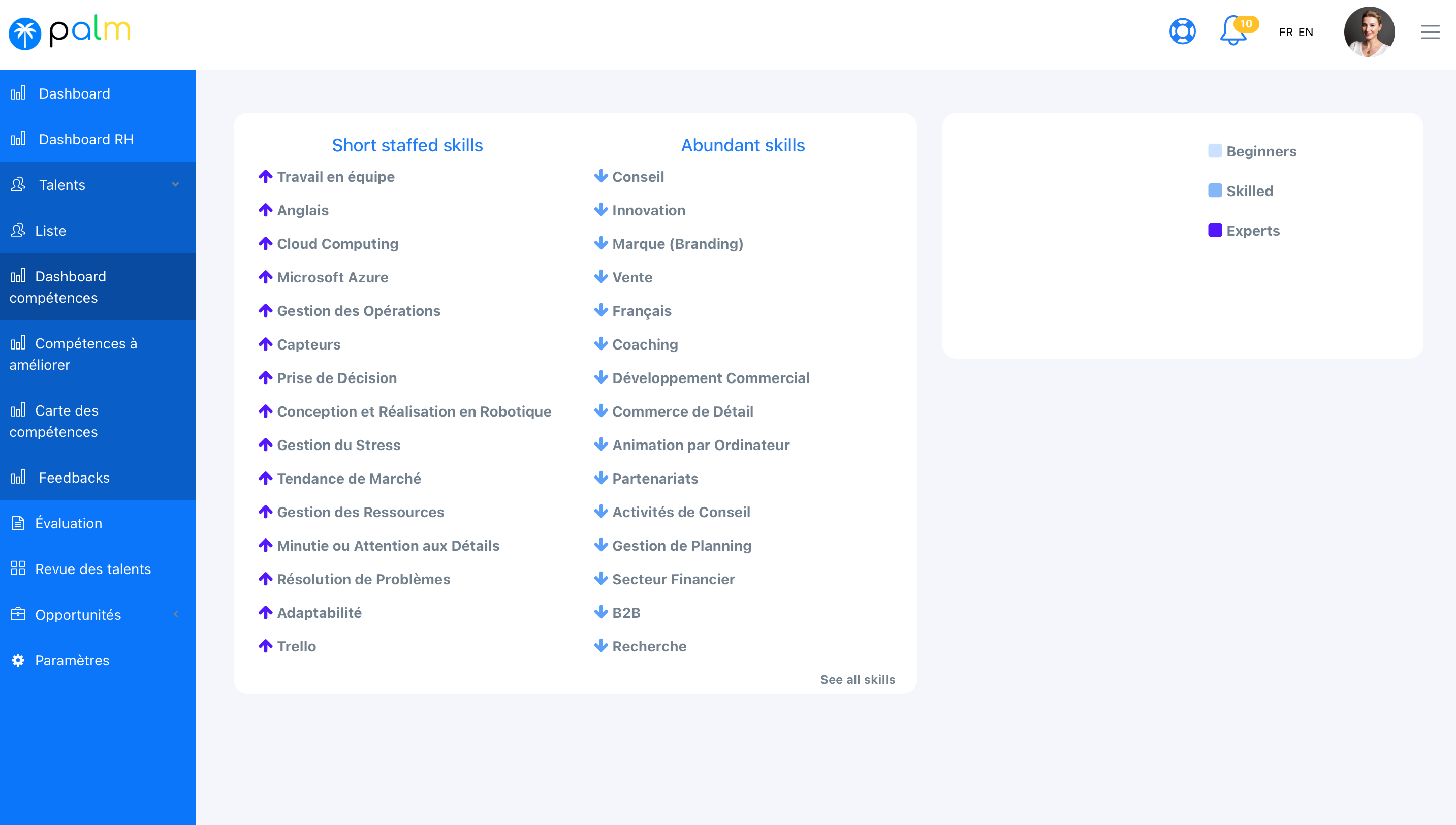This screenshot has height=825, width=1456.
Task: Open the hamburger menu icon
Action: pyautogui.click(x=1430, y=31)
